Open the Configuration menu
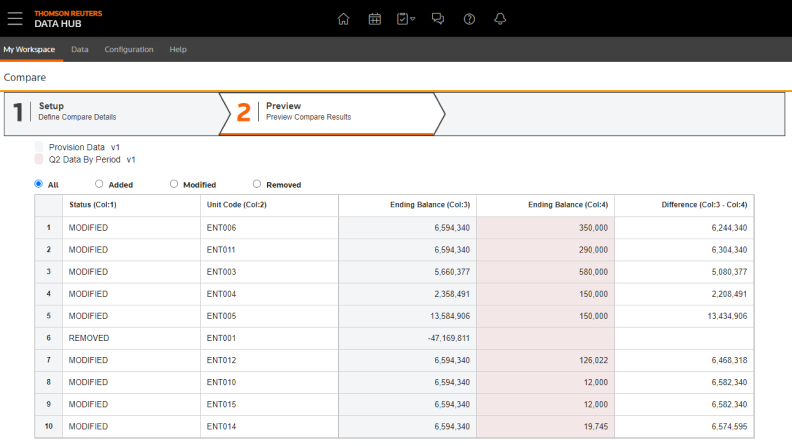This screenshot has height=446, width=792. [x=129, y=49]
